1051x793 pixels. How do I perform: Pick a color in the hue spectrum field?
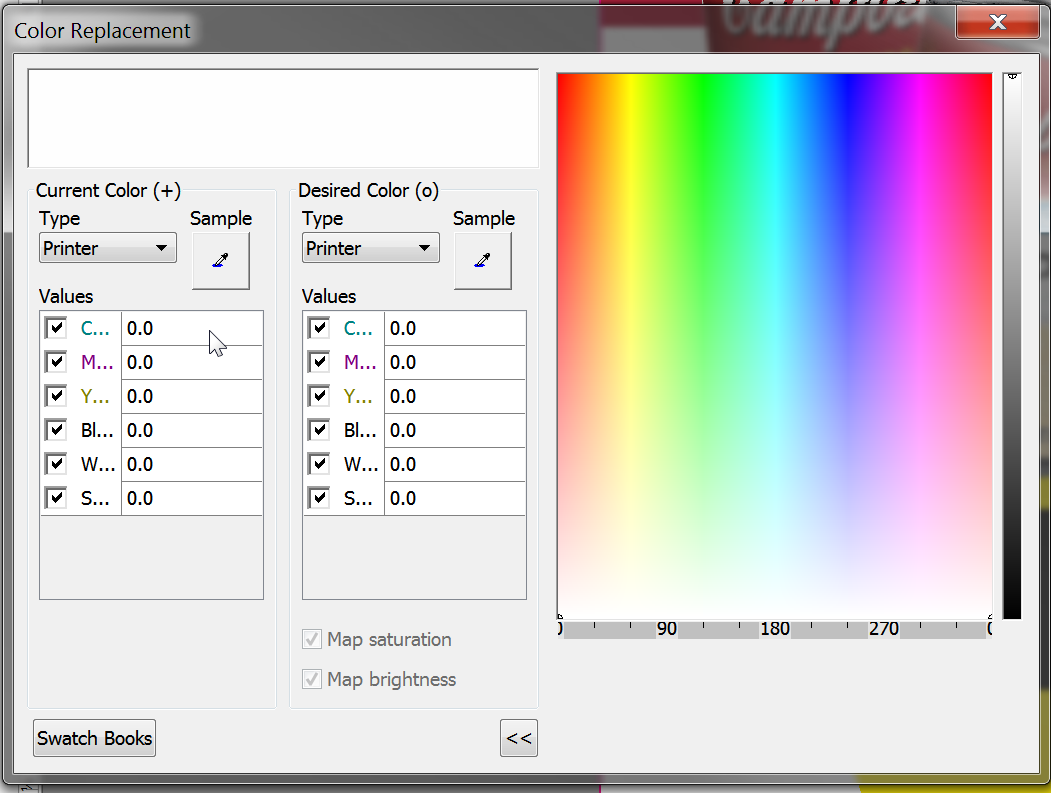coord(774,346)
